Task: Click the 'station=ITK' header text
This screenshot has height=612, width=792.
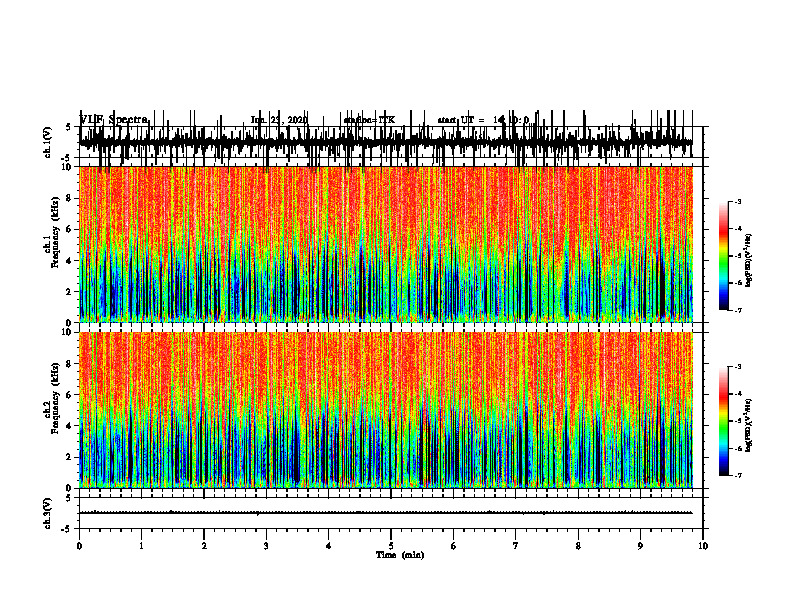Action: click(369, 120)
